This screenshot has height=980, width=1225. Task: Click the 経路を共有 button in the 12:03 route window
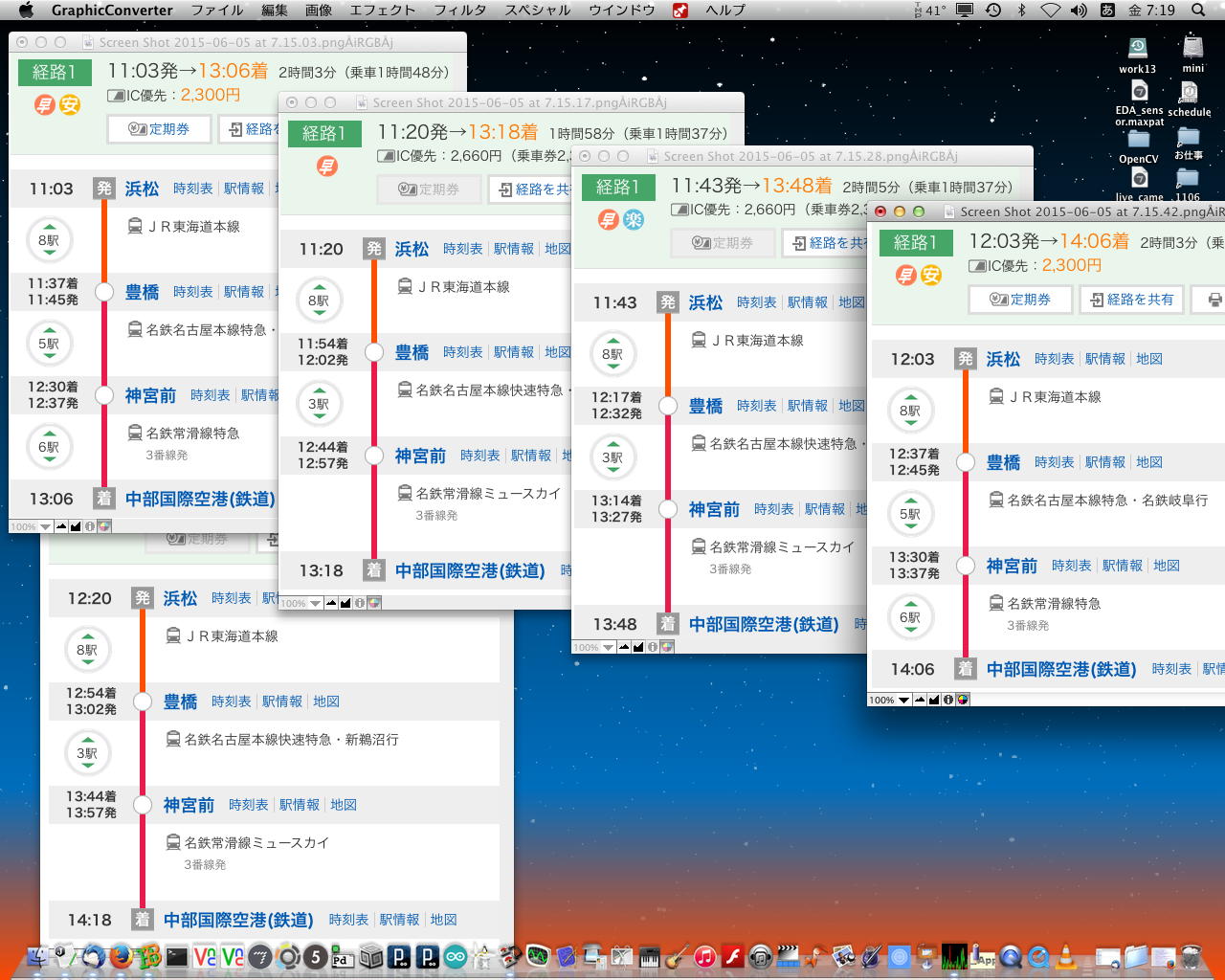(x=1131, y=300)
